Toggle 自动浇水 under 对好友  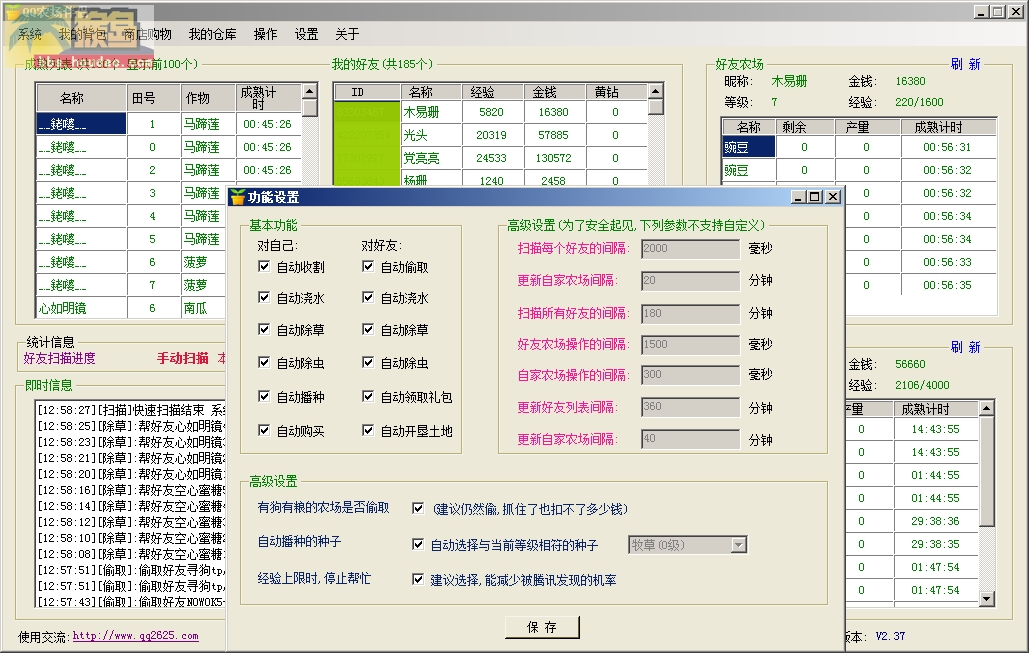[x=368, y=297]
